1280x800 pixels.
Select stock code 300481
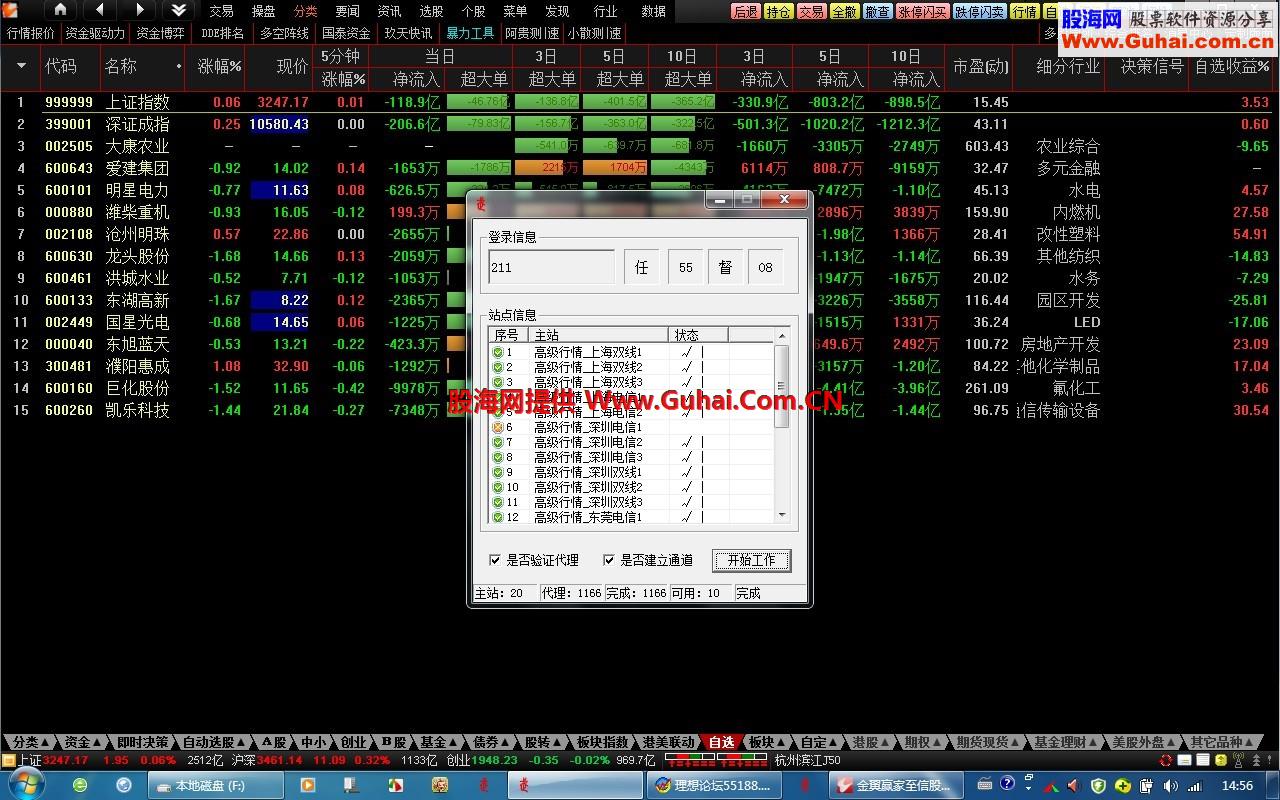tap(68, 366)
